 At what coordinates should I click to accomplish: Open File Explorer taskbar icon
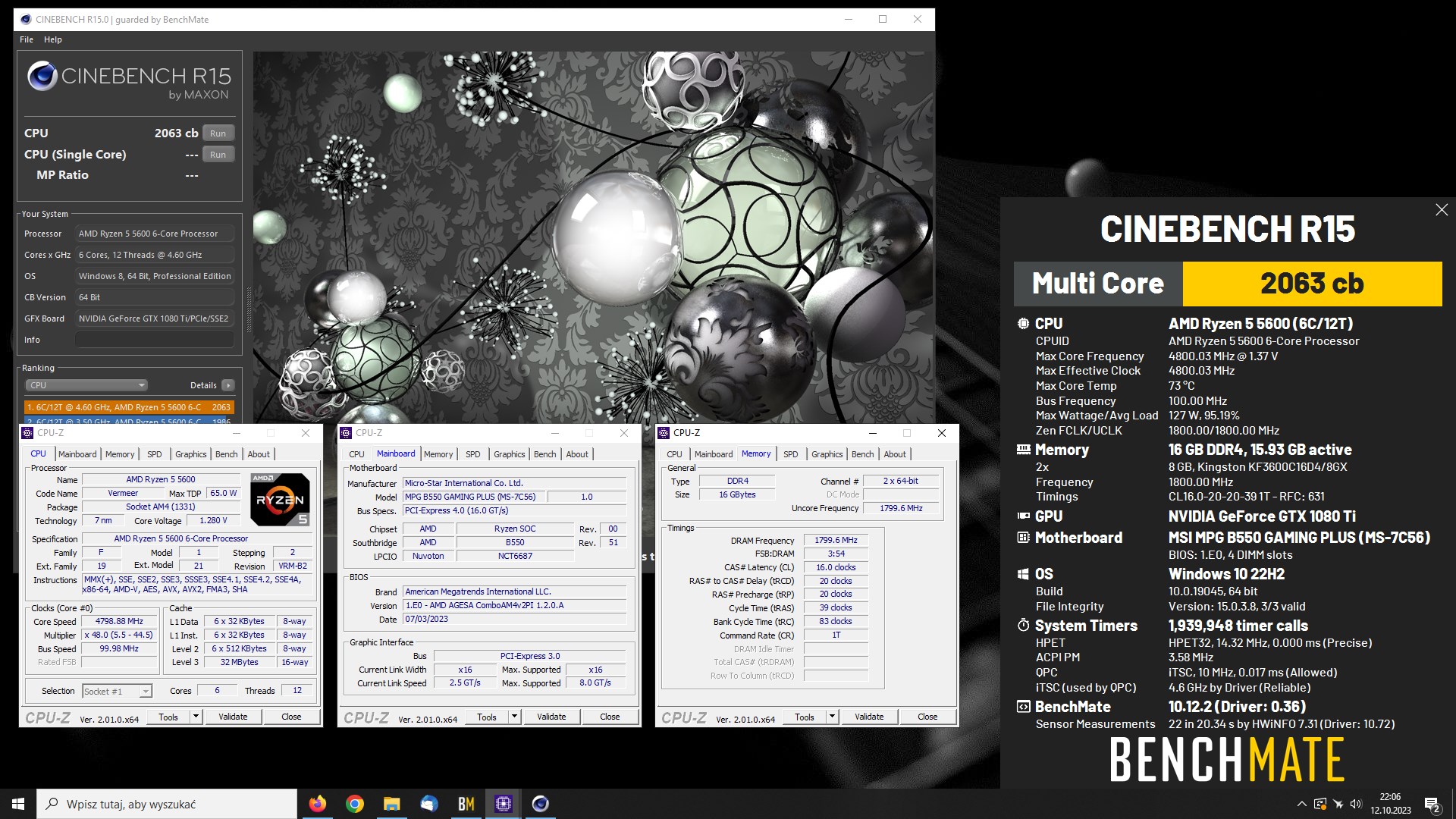[391, 804]
